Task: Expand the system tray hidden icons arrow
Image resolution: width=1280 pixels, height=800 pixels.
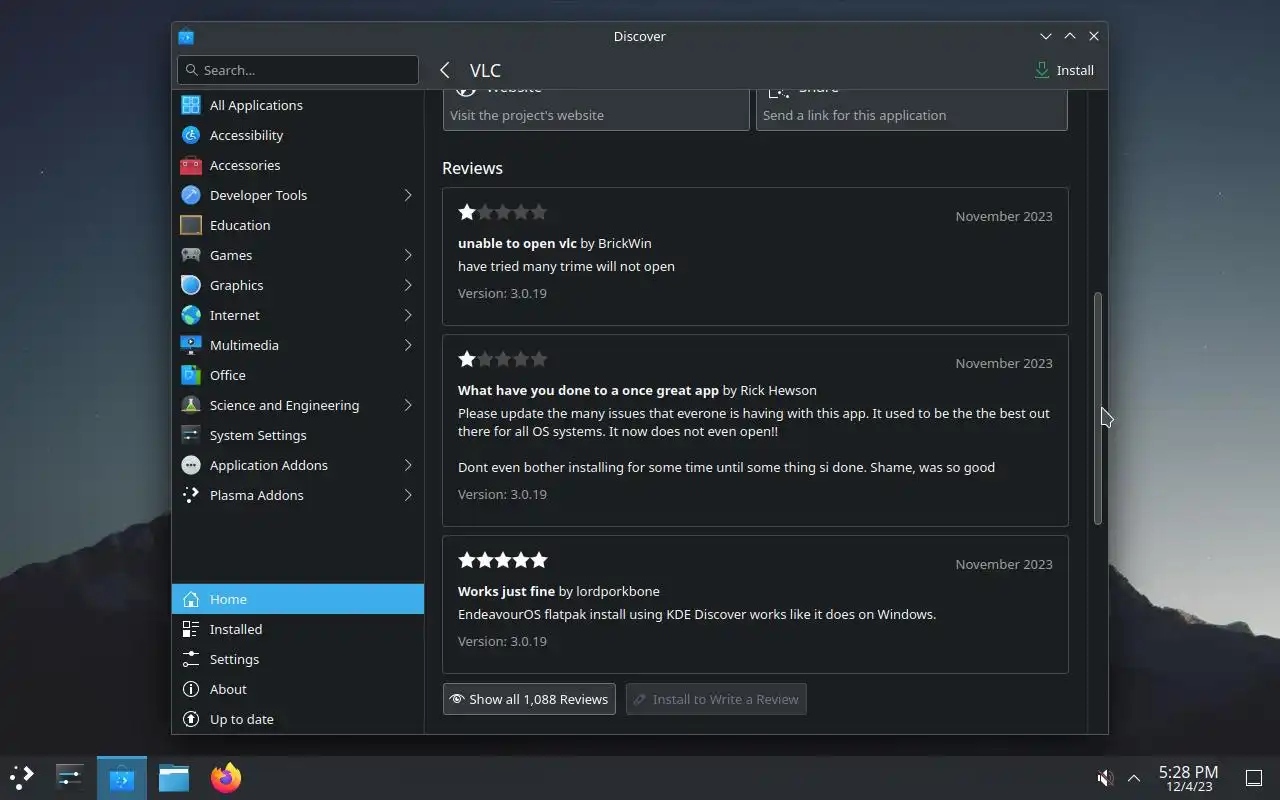Action: tap(1134, 777)
